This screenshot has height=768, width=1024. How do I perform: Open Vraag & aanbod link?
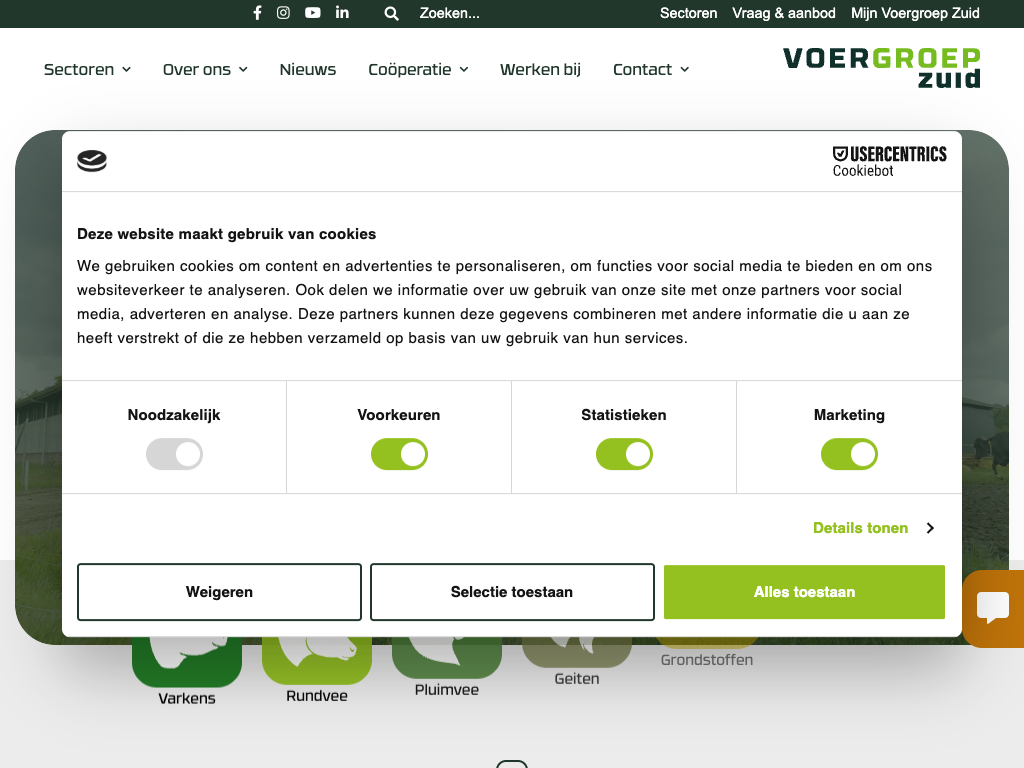click(x=784, y=13)
